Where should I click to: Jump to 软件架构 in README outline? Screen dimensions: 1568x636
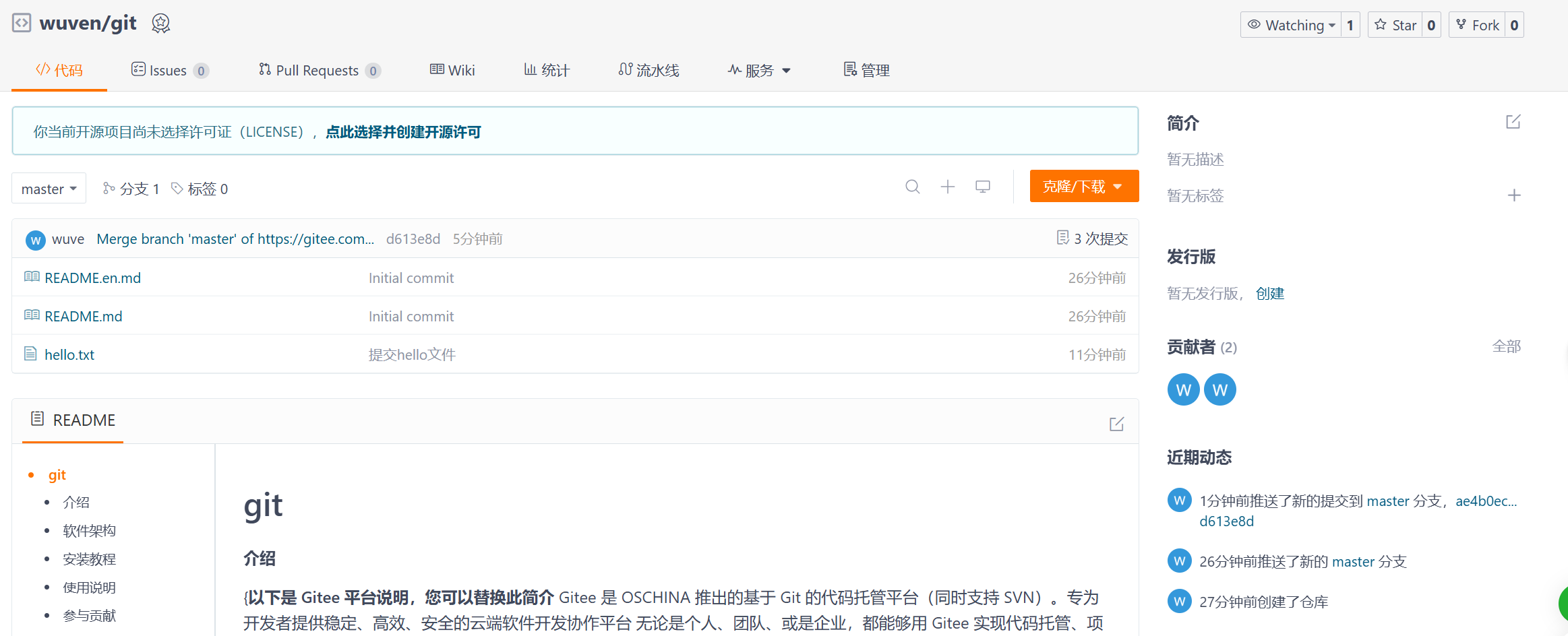pos(89,530)
